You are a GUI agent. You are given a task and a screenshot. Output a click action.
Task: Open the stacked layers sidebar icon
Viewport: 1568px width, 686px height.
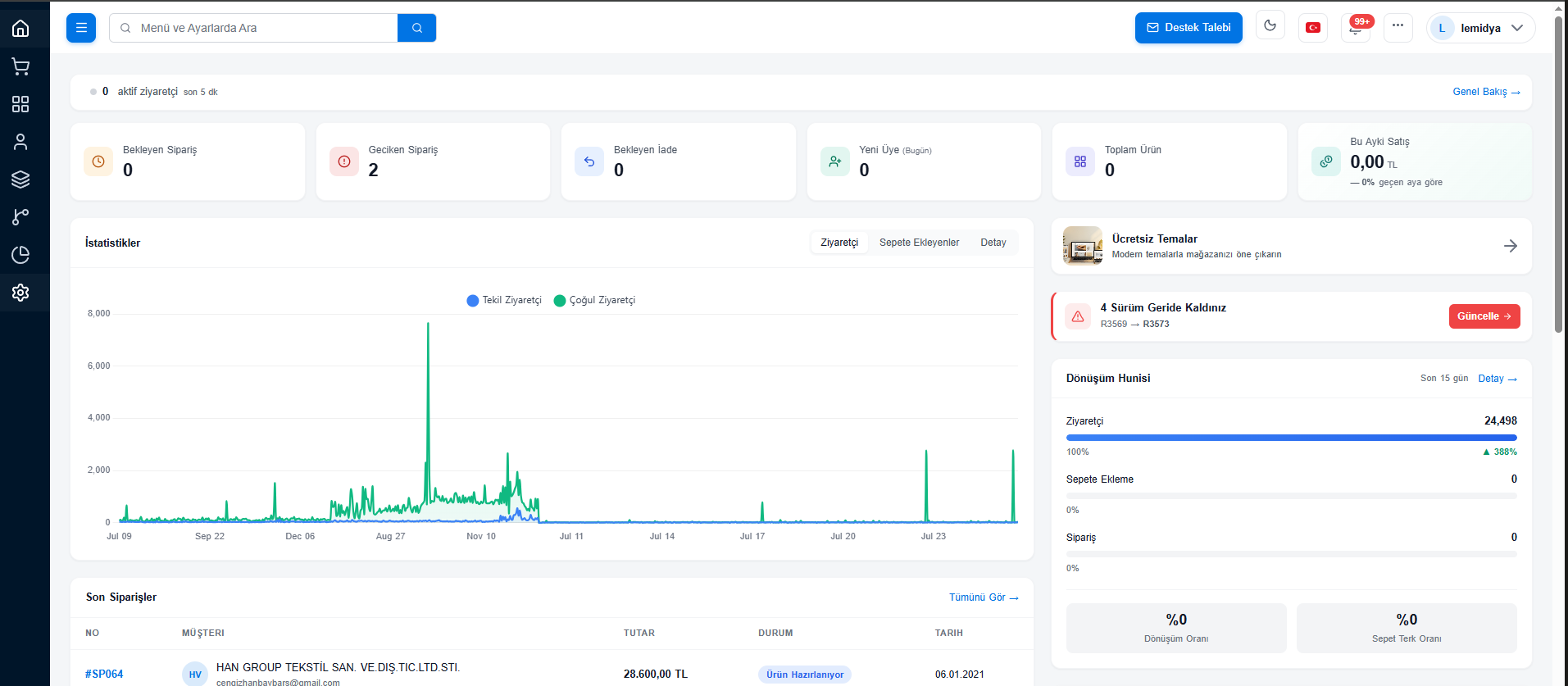20,179
